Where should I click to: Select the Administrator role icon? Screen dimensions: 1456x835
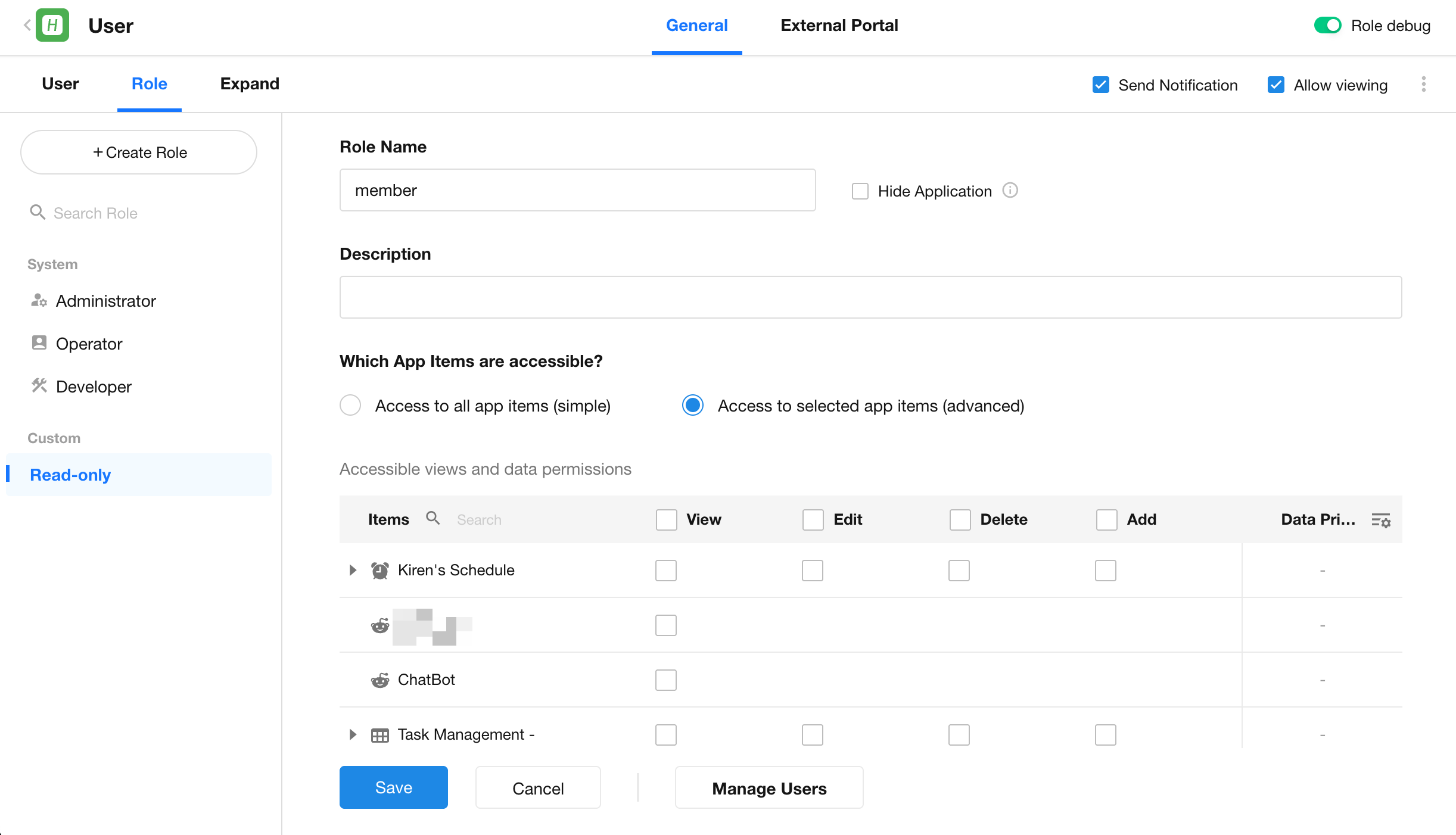tap(39, 301)
